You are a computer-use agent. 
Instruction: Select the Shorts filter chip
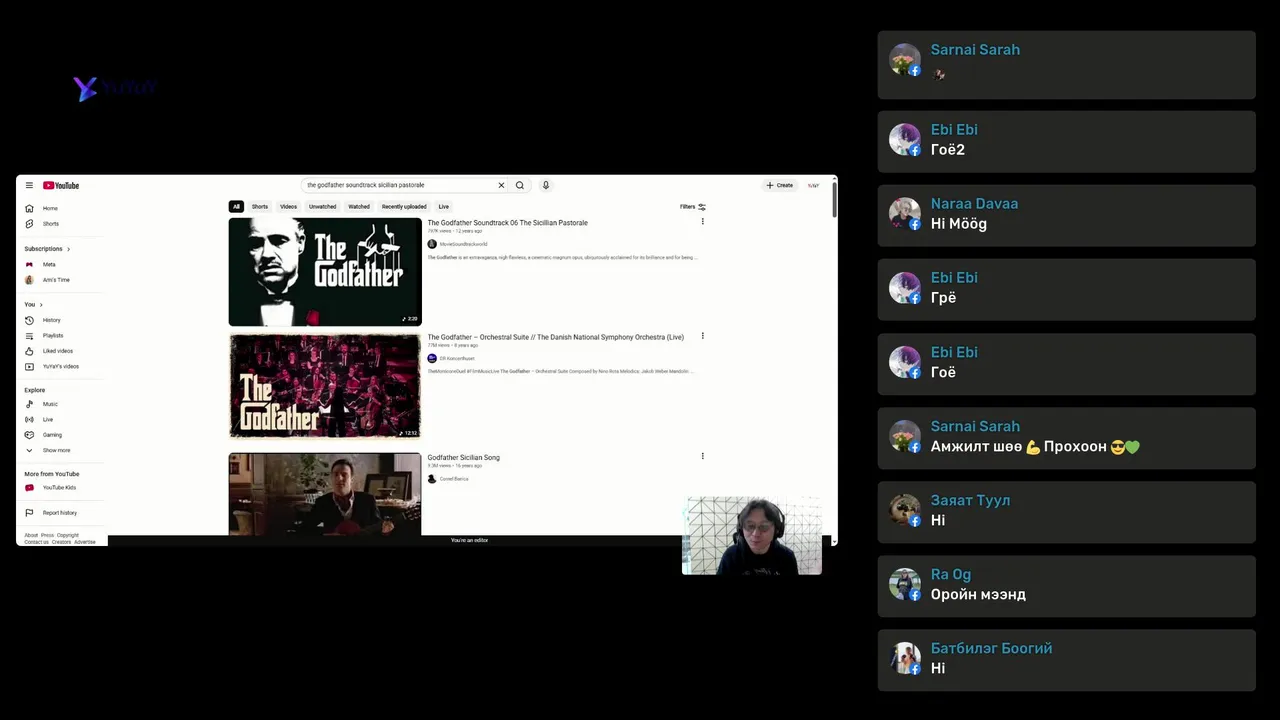tap(260, 207)
